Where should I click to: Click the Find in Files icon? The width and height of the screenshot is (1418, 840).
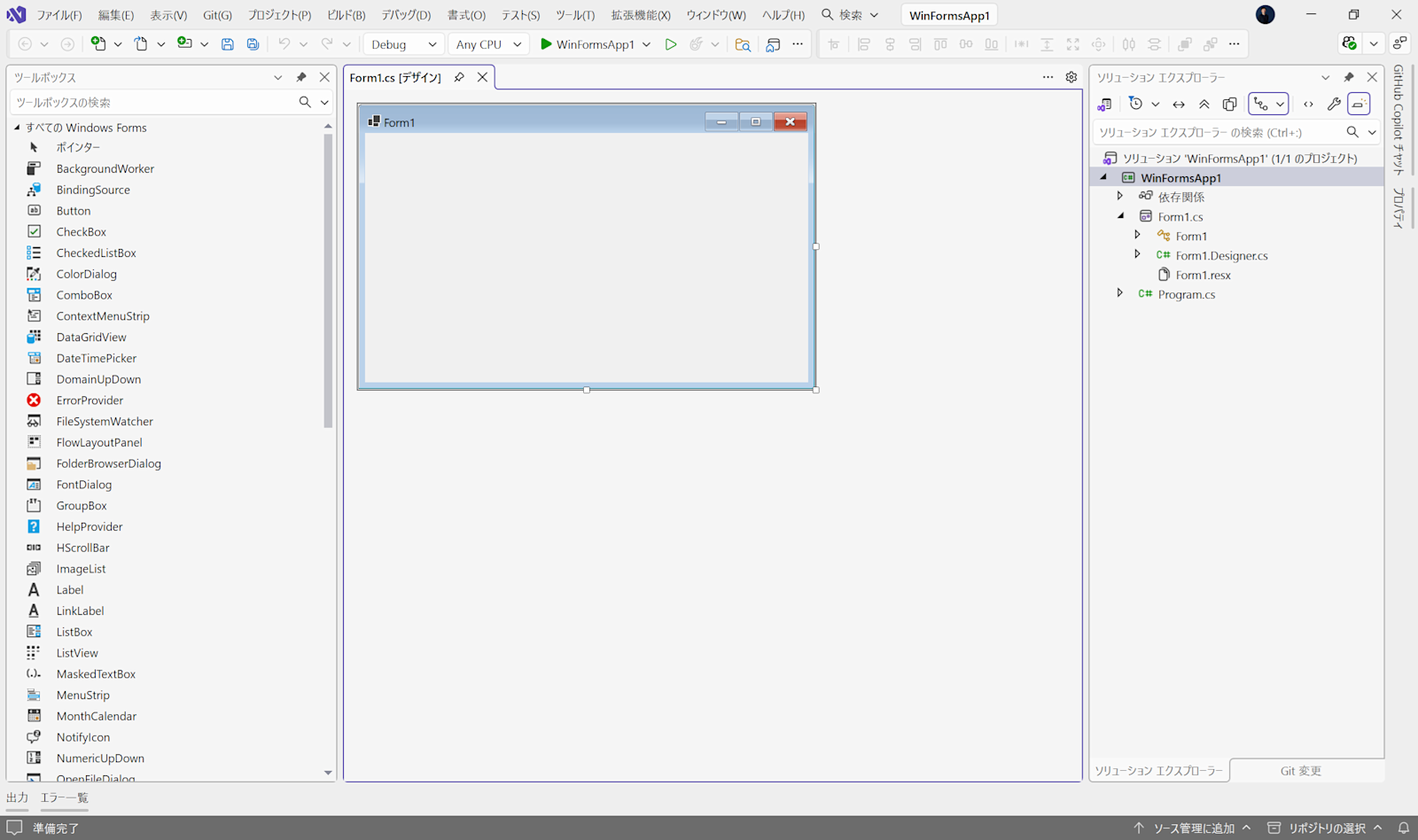tap(743, 44)
